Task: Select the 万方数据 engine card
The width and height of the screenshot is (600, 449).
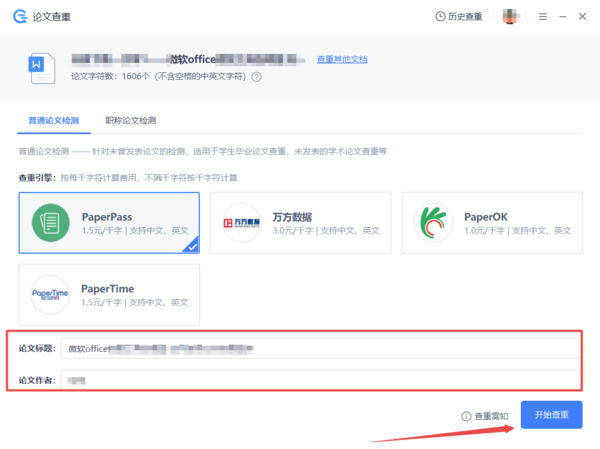Action: 300,223
